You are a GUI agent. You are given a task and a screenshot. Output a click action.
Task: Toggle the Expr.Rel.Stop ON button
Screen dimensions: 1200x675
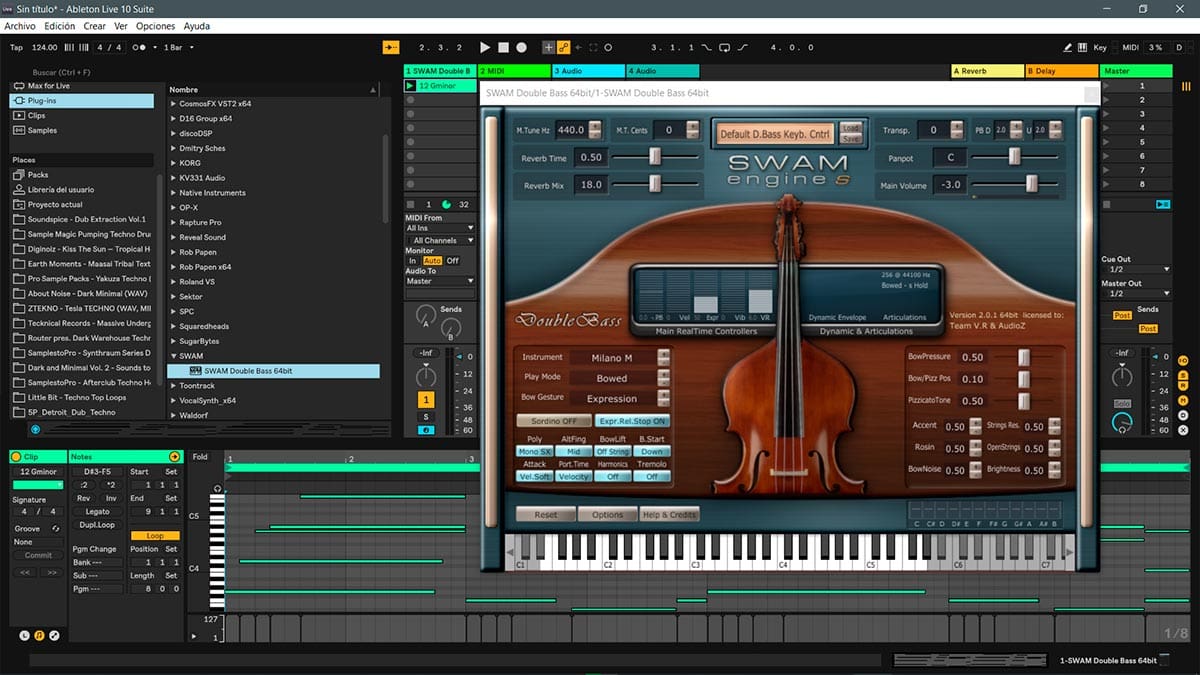click(631, 421)
